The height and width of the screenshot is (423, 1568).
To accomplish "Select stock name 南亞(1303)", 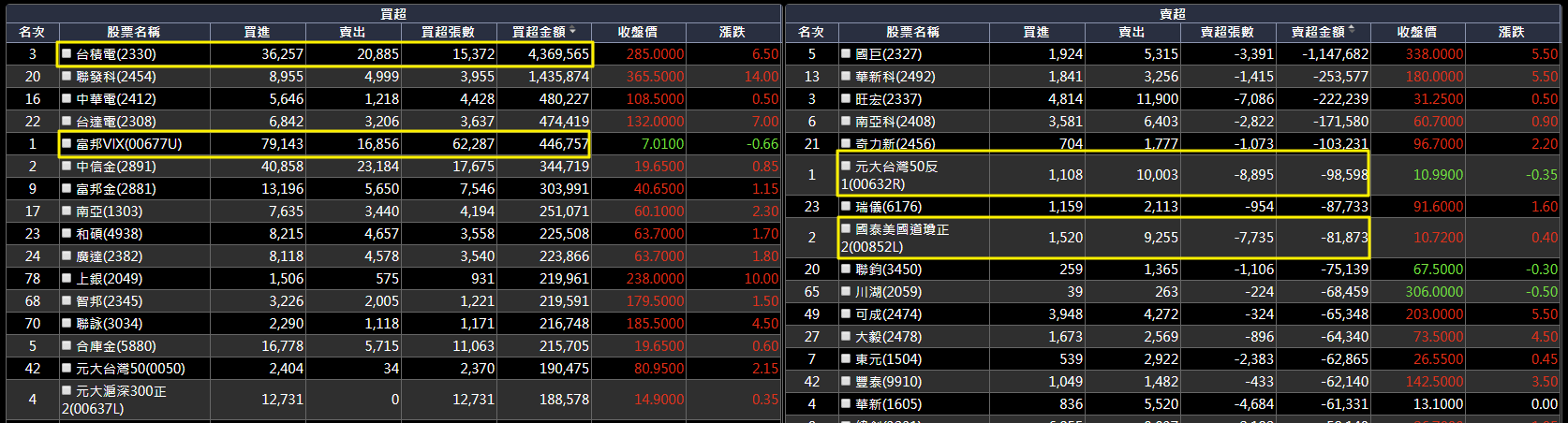I will (x=110, y=211).
